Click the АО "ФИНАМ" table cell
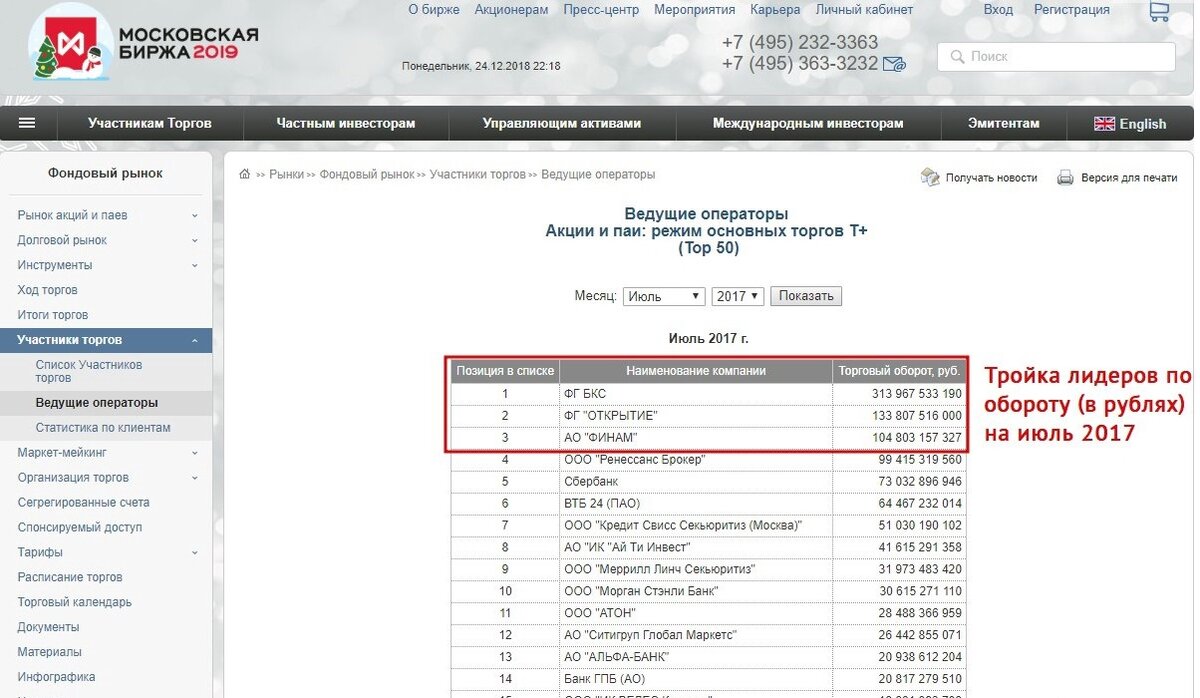1200x698 pixels. click(696, 438)
